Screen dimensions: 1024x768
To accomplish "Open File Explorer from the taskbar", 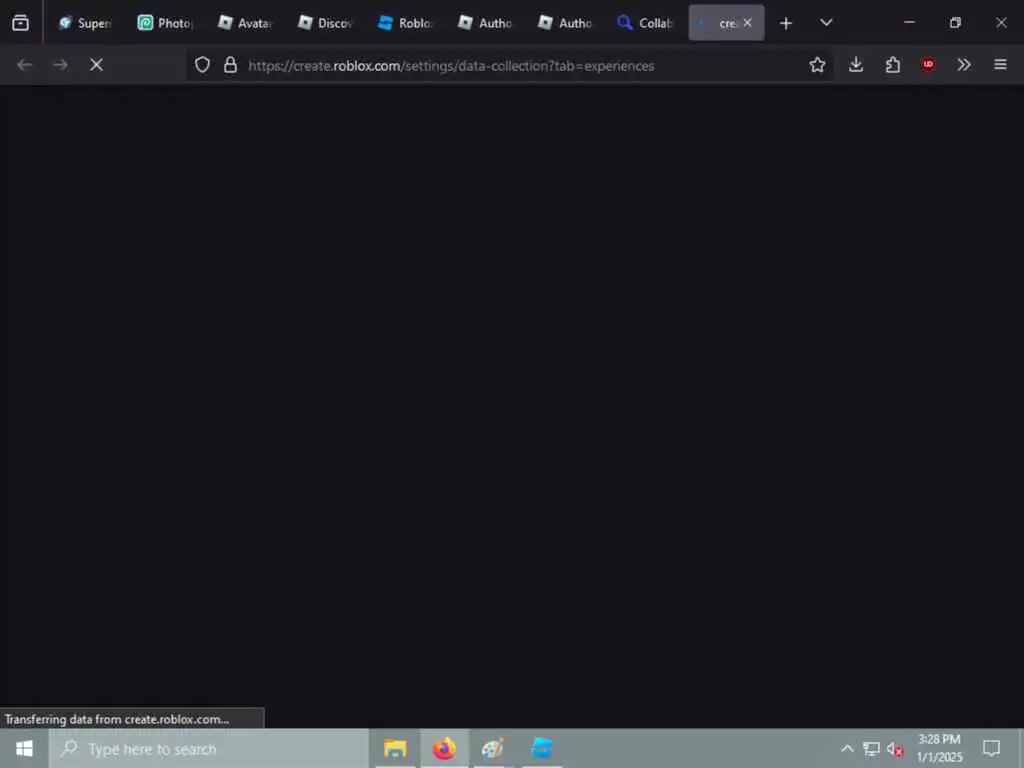I will (395, 748).
